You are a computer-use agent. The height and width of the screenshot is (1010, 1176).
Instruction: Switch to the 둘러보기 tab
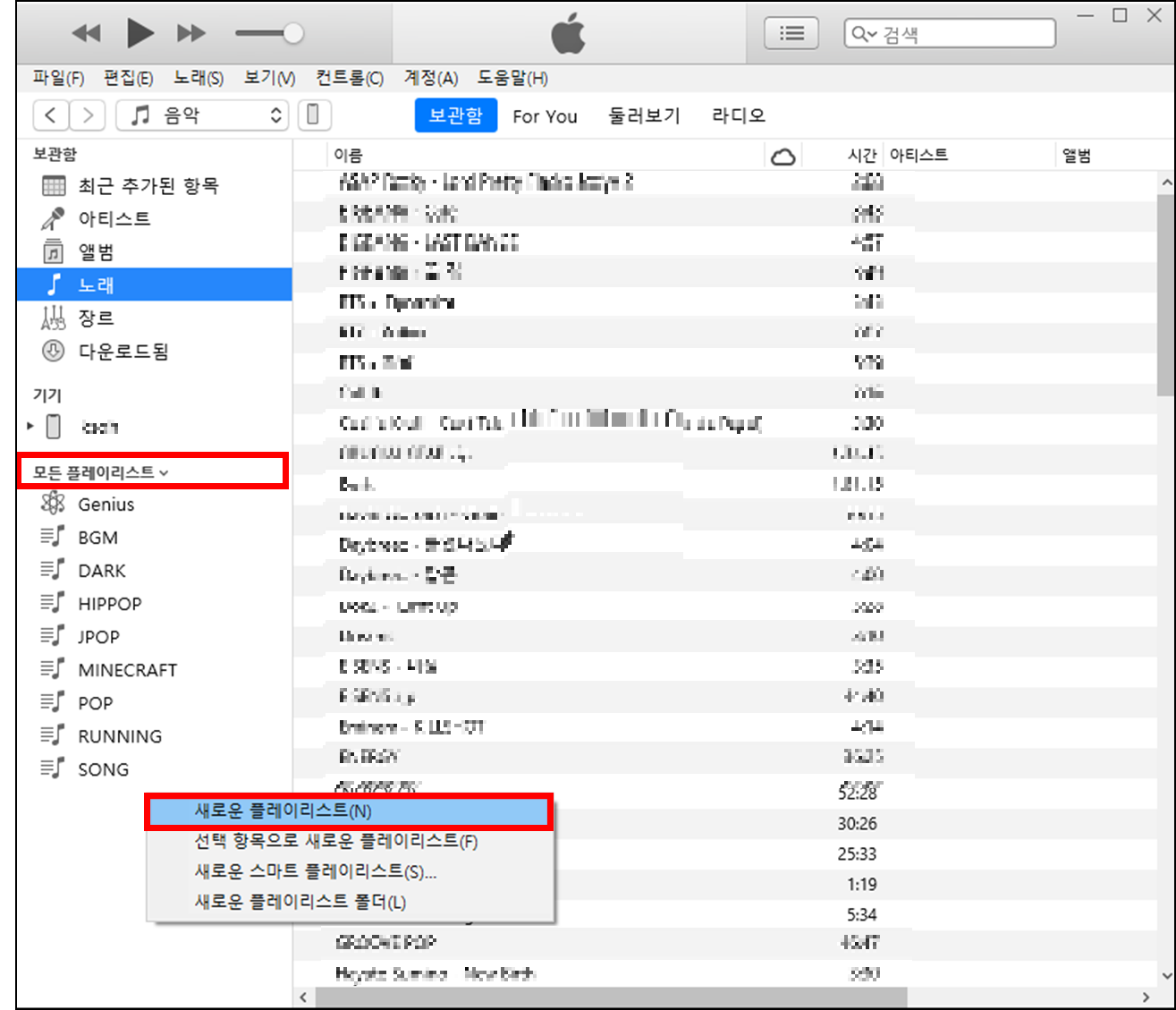point(644,115)
